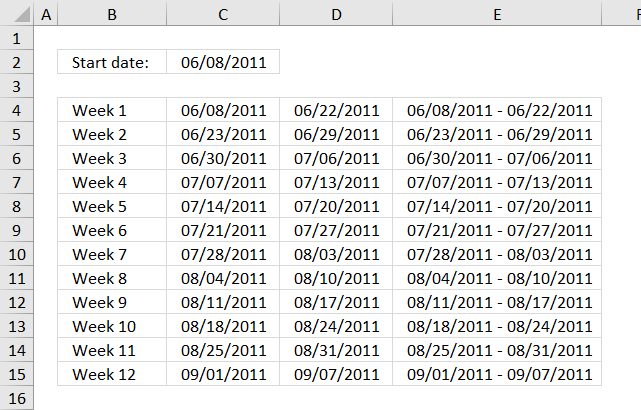This screenshot has height=410, width=641.
Task: Select column B header
Action: point(112,13)
